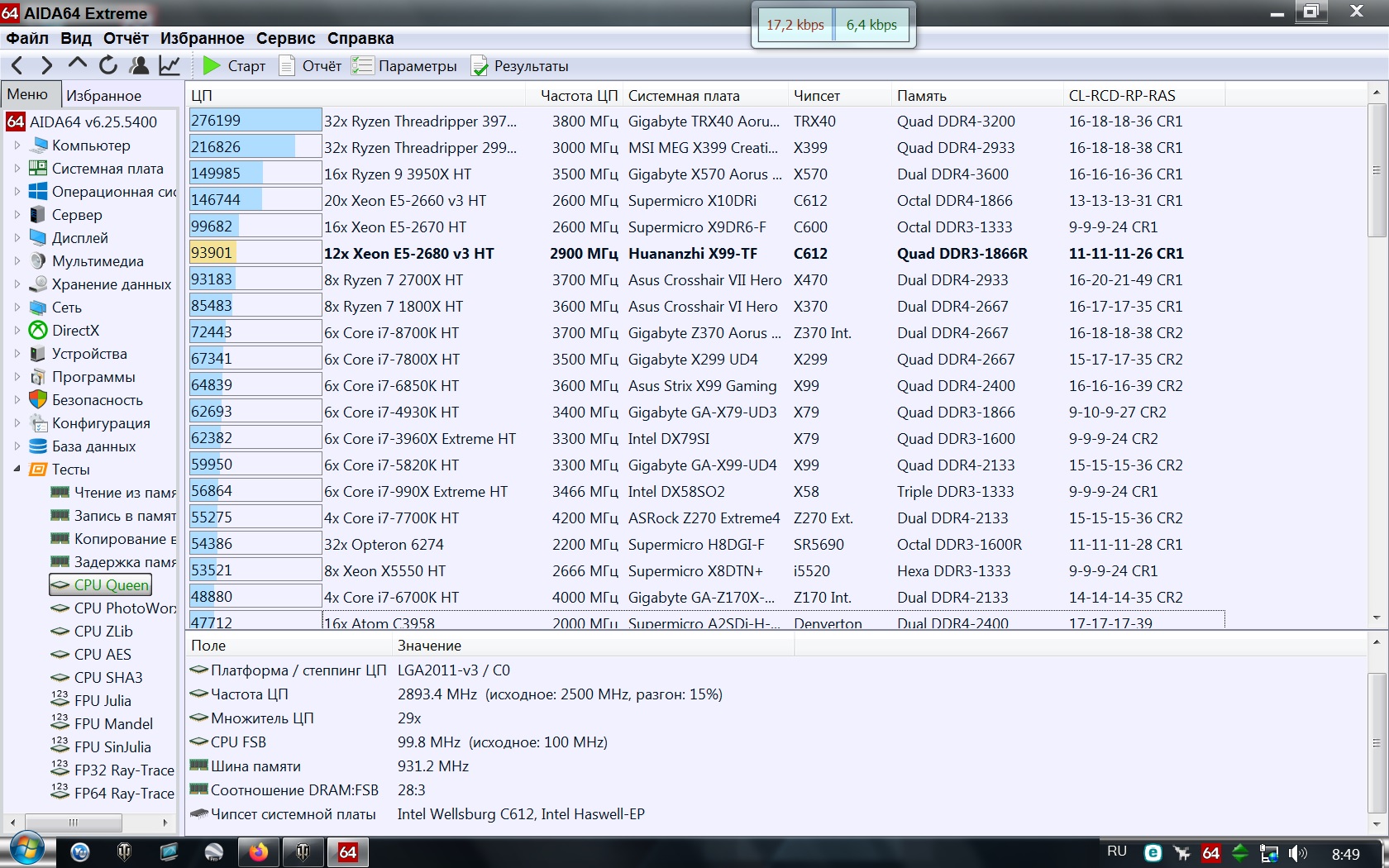Sort results by Память column
The height and width of the screenshot is (868, 1389).
[977, 96]
